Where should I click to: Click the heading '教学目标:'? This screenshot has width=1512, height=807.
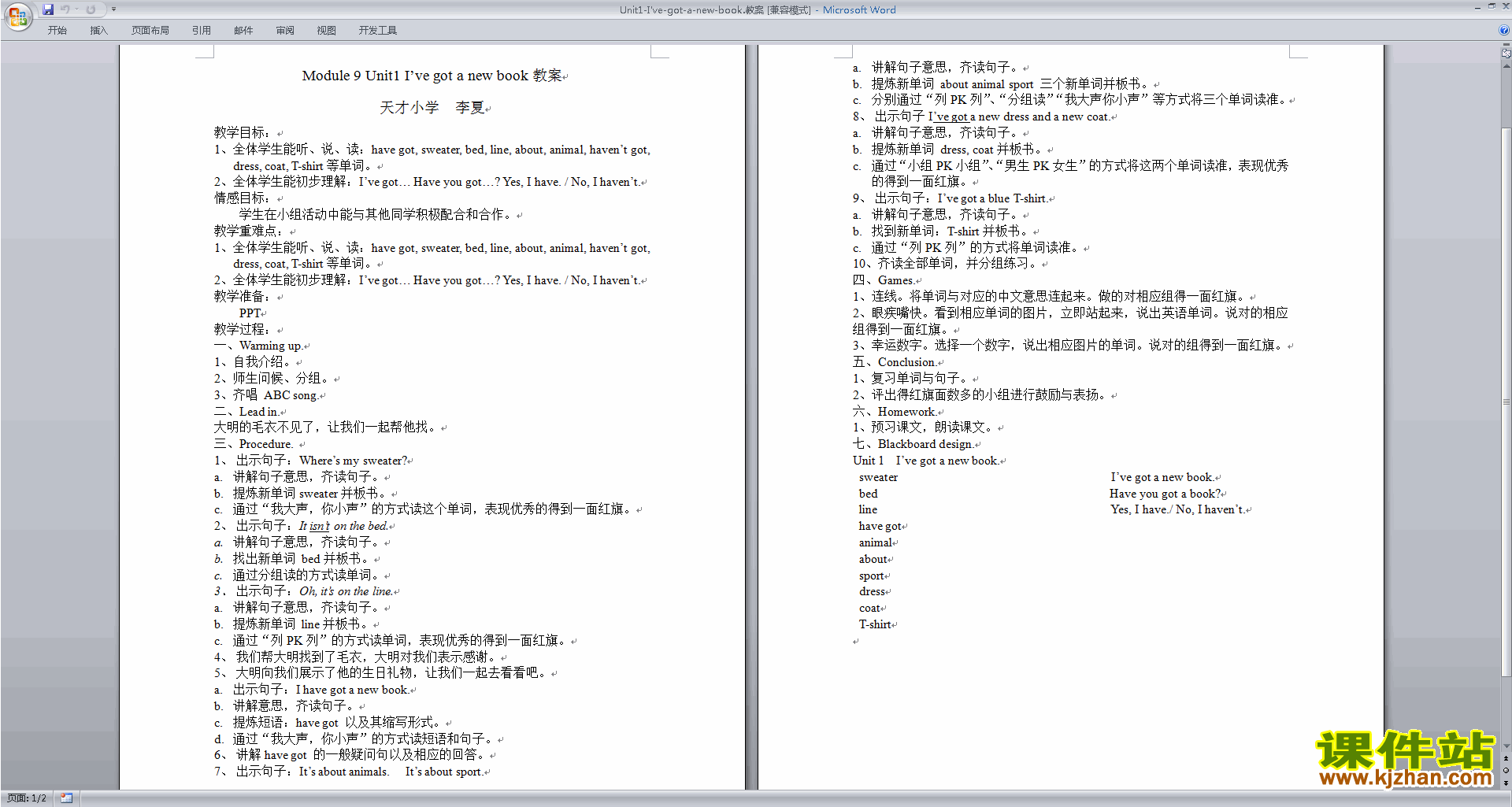(243, 132)
